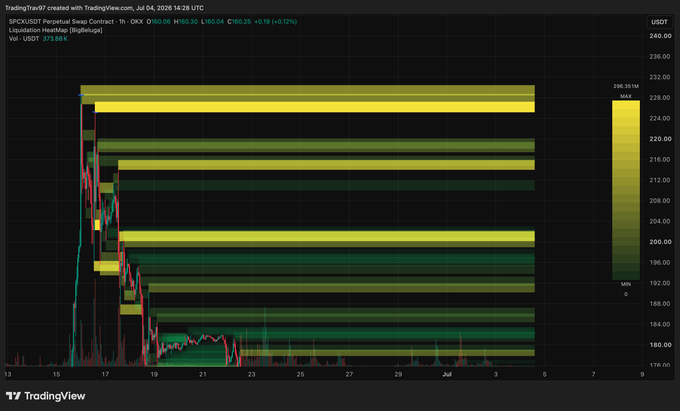Open the USDT currency selector button
Viewport: 680px width, 411px height.
[x=659, y=22]
